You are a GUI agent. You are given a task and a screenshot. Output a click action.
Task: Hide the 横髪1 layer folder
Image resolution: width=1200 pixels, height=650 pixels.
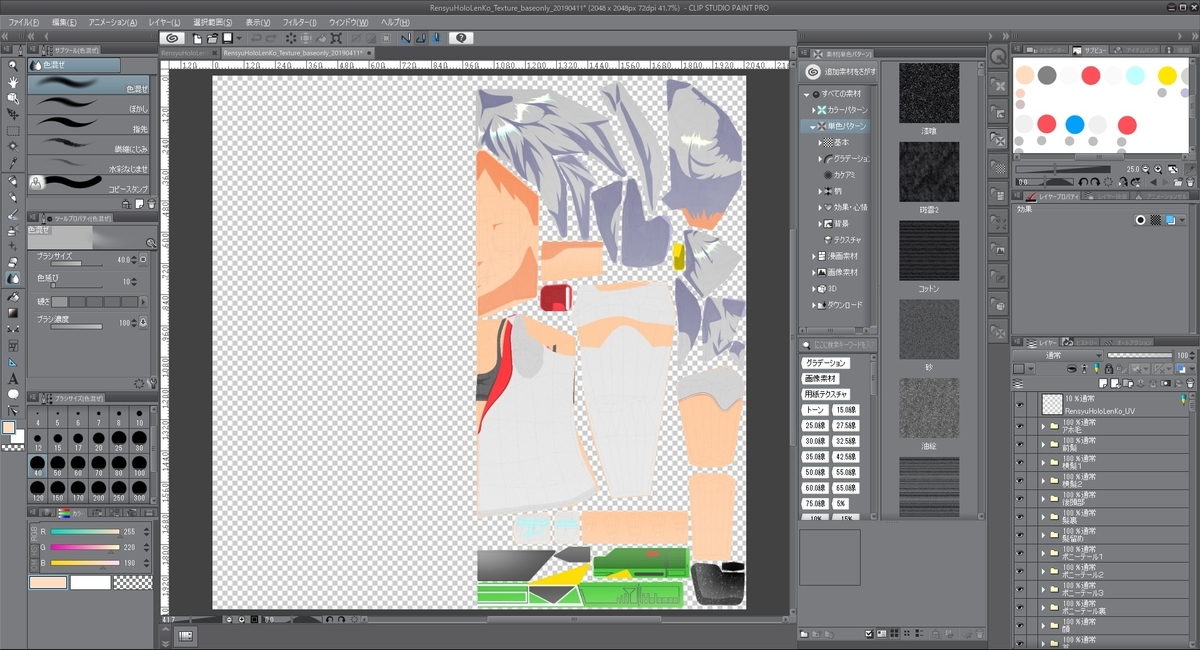(x=1020, y=462)
